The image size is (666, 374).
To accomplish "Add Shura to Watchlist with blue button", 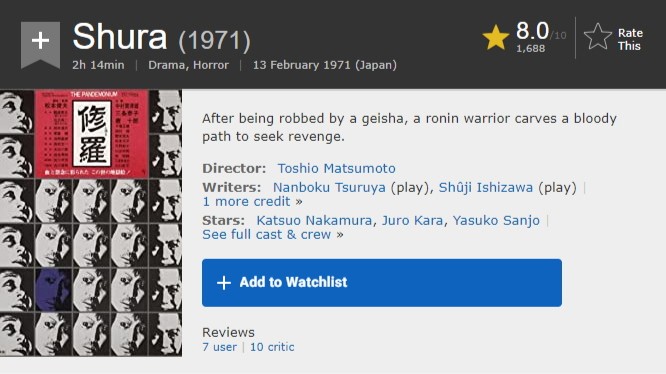I will pos(382,283).
